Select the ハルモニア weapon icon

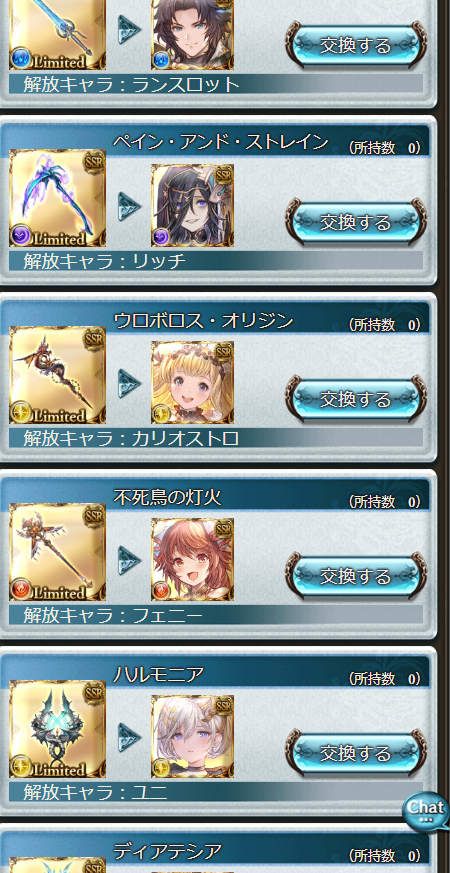point(57,729)
